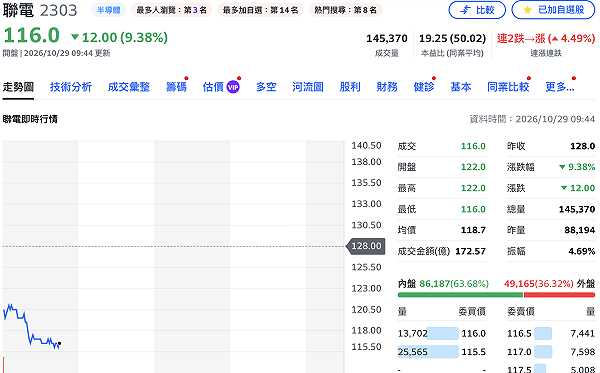Image resolution: width=600 pixels, height=373 pixels.
Task: Click the purple VIP badge icon
Action: pyautogui.click(x=233, y=87)
